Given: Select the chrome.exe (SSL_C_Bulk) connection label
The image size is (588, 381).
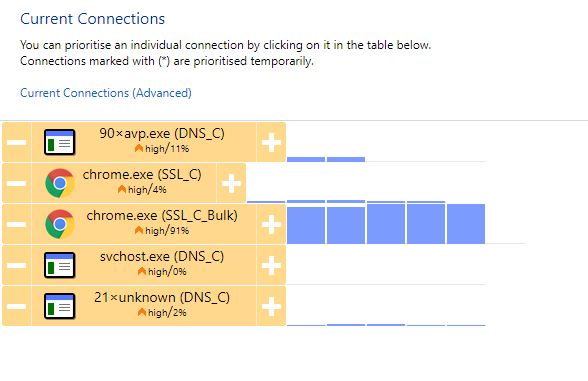Looking at the screenshot, I should click(162, 216).
